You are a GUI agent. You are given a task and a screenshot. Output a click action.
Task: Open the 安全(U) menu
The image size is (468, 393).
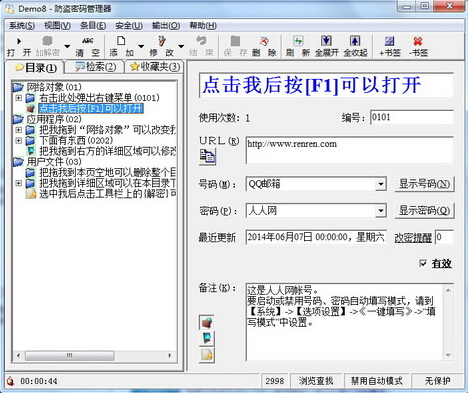(129, 26)
